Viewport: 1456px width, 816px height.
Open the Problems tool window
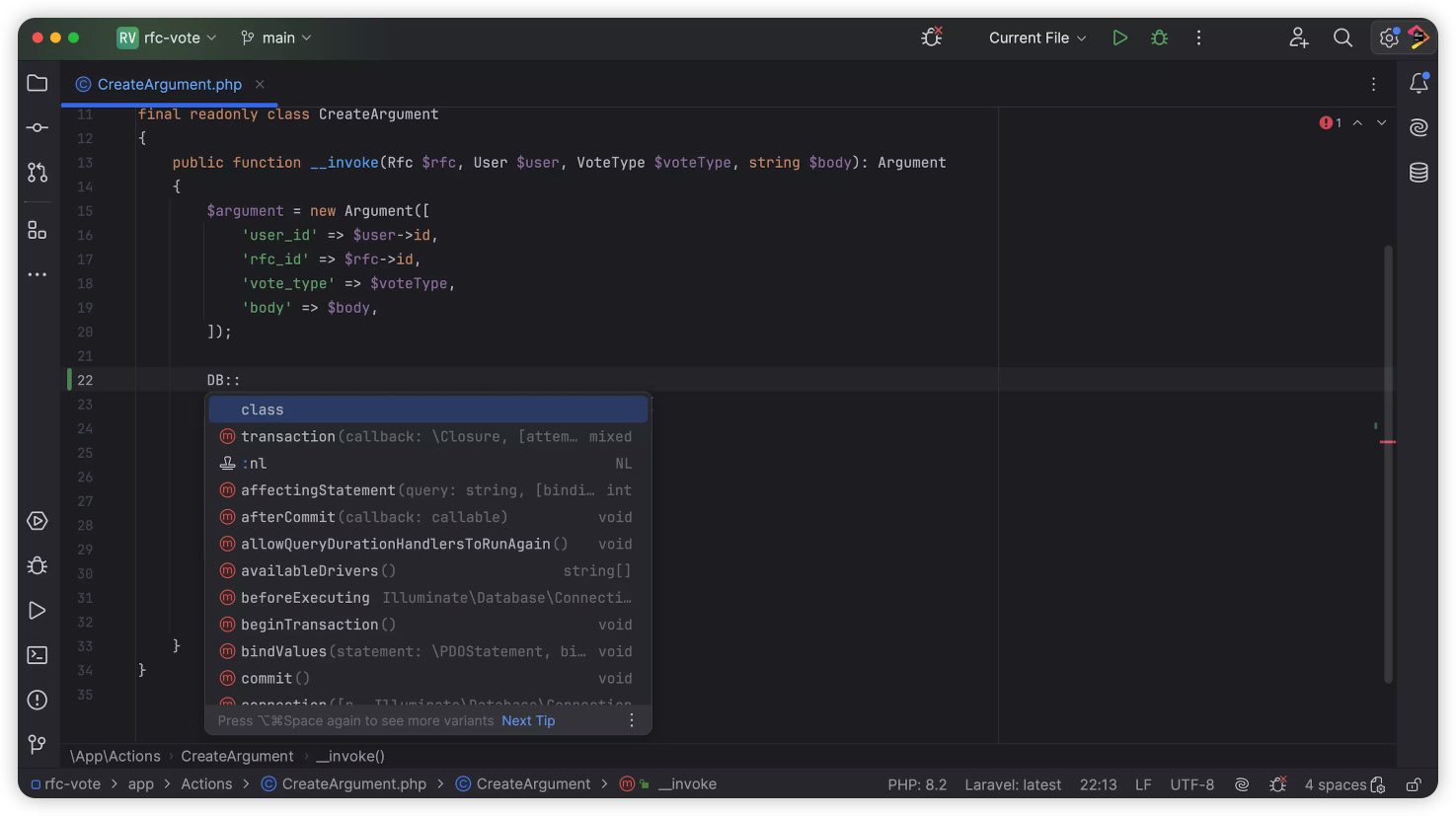(x=38, y=700)
